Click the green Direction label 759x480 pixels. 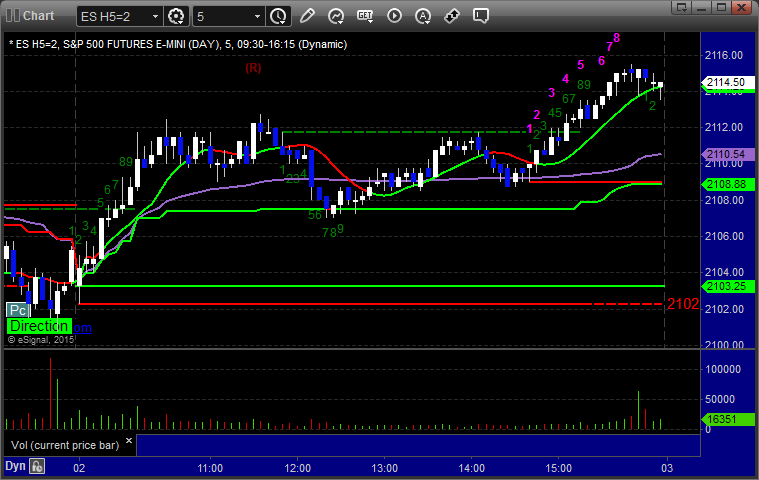click(x=39, y=326)
